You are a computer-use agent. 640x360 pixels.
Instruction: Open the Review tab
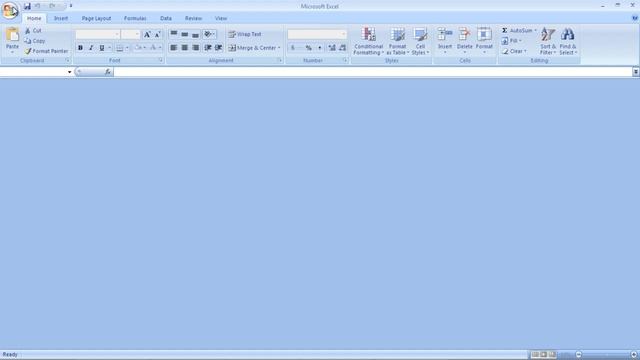pyautogui.click(x=193, y=18)
